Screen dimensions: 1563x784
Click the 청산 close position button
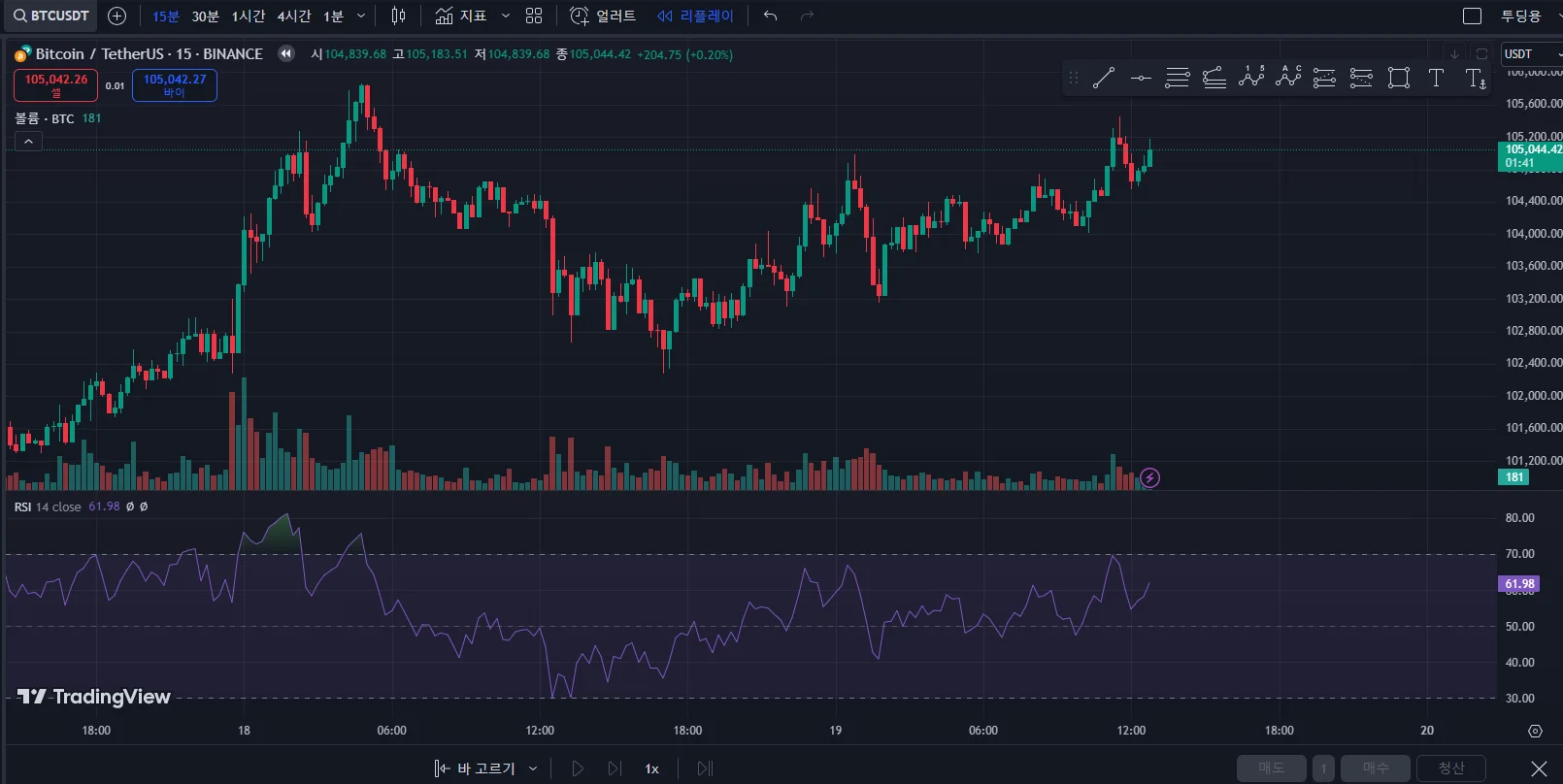[x=1451, y=768]
